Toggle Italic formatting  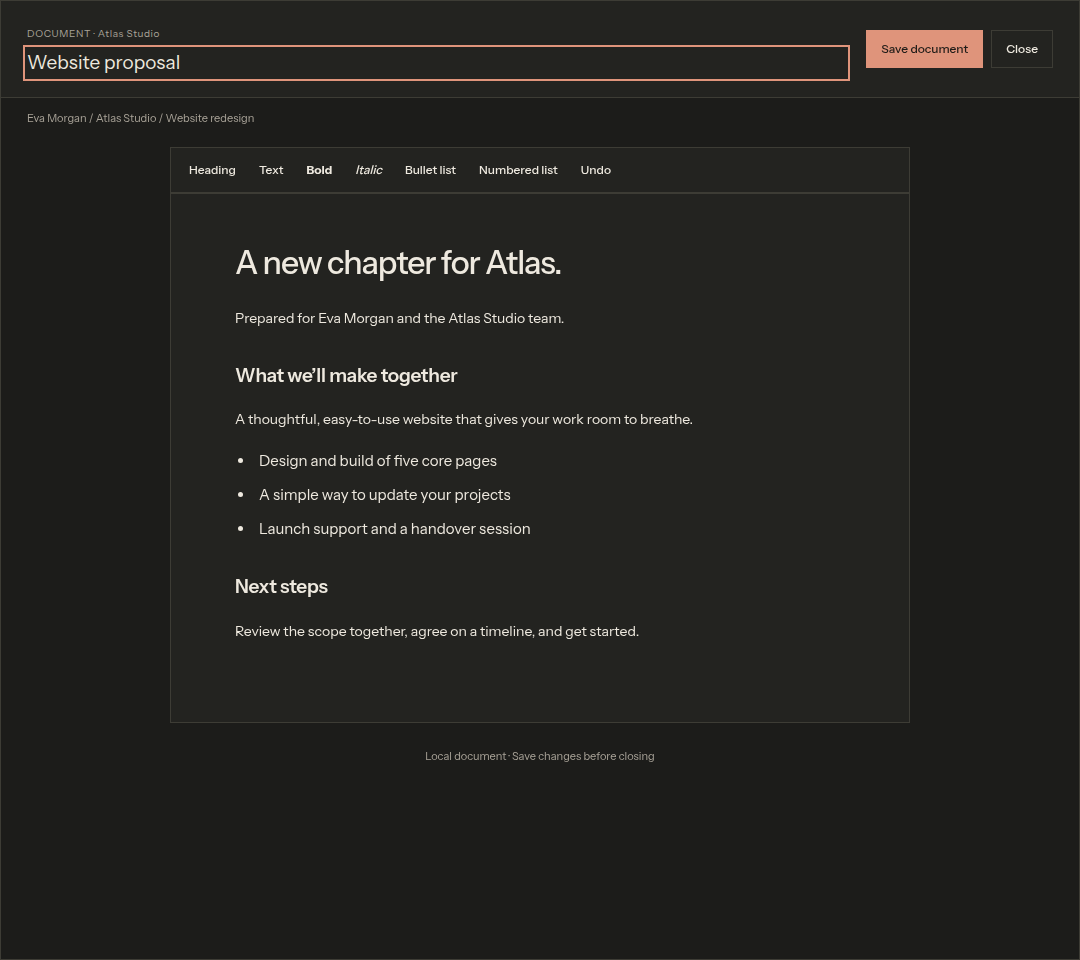[368, 170]
